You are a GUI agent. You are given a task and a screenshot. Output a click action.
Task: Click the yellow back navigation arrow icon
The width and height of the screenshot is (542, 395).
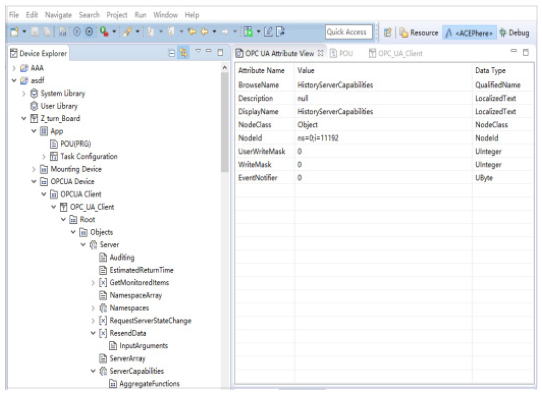(x=205, y=32)
